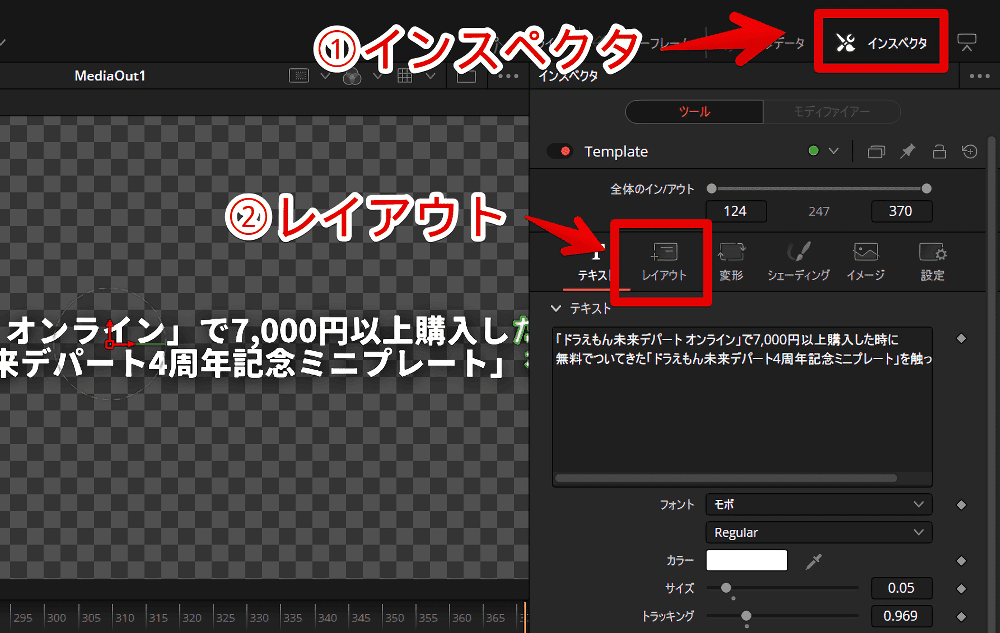Switch to the シェーディング tab
Image resolution: width=1000 pixels, height=633 pixels.
(798, 260)
